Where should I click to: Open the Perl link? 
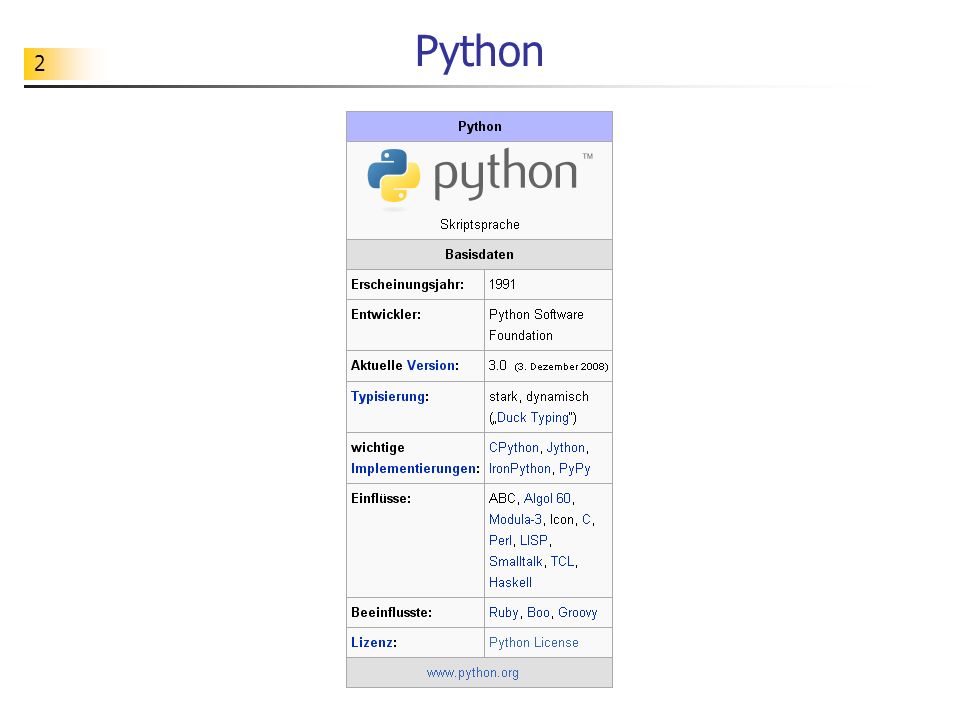click(x=500, y=540)
